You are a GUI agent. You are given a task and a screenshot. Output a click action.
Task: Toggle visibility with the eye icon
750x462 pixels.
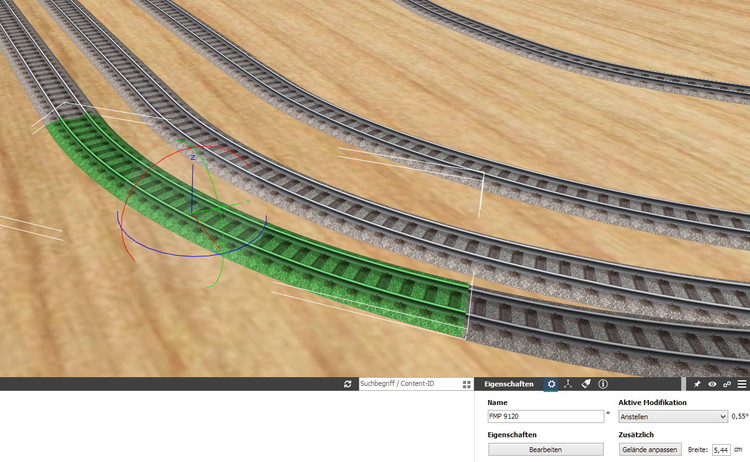[712, 384]
